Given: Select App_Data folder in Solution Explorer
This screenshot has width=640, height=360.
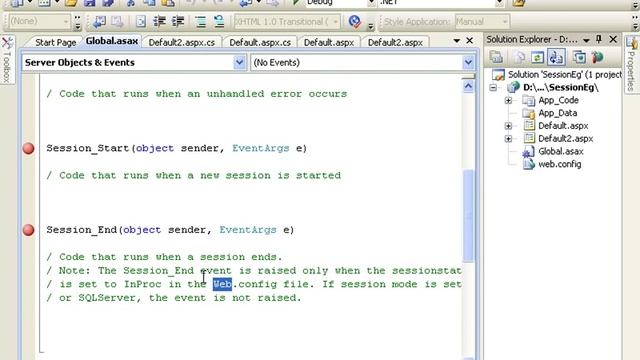Looking at the screenshot, I should click(x=558, y=113).
